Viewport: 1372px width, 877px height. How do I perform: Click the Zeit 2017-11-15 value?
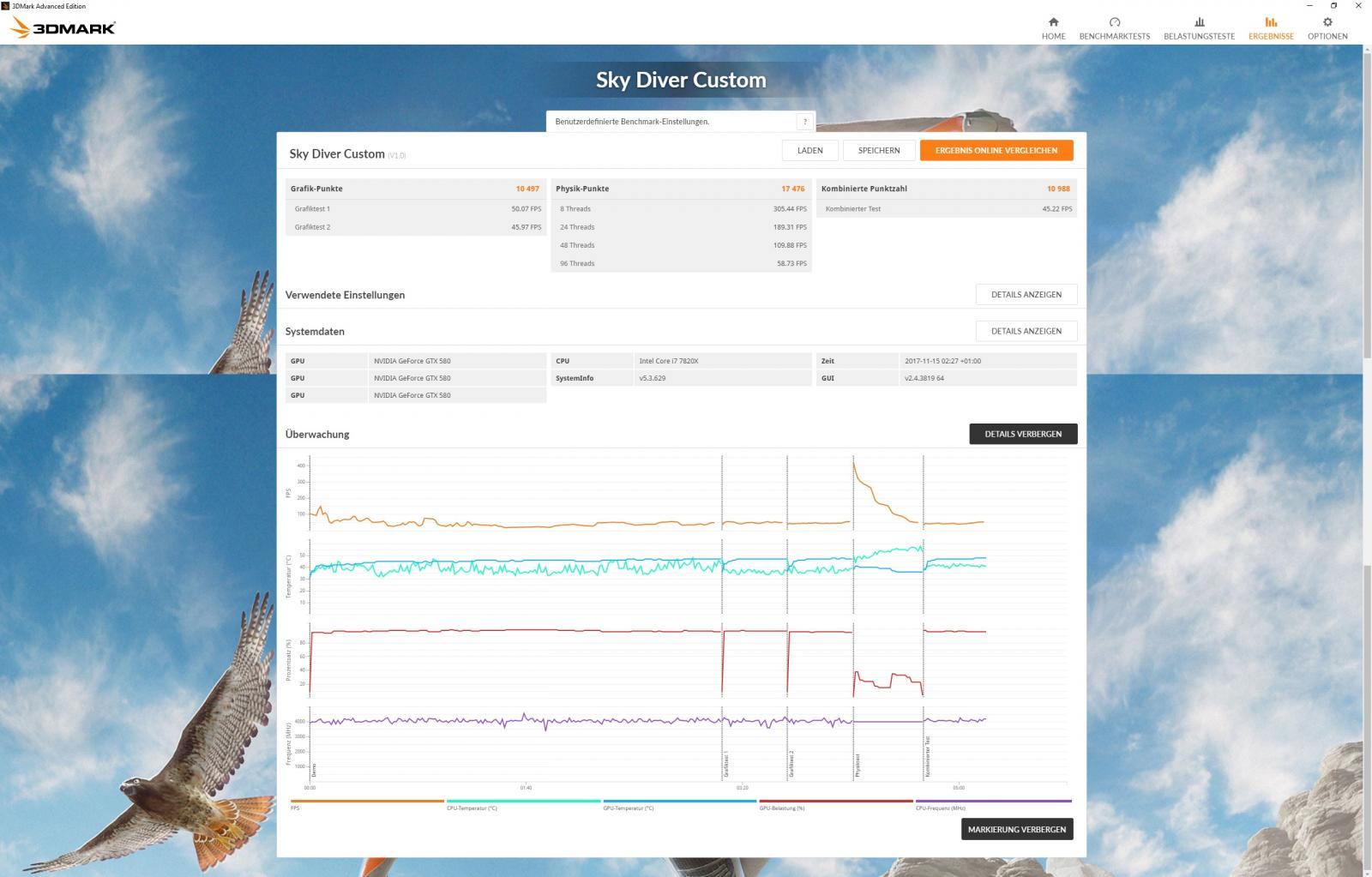tap(942, 361)
